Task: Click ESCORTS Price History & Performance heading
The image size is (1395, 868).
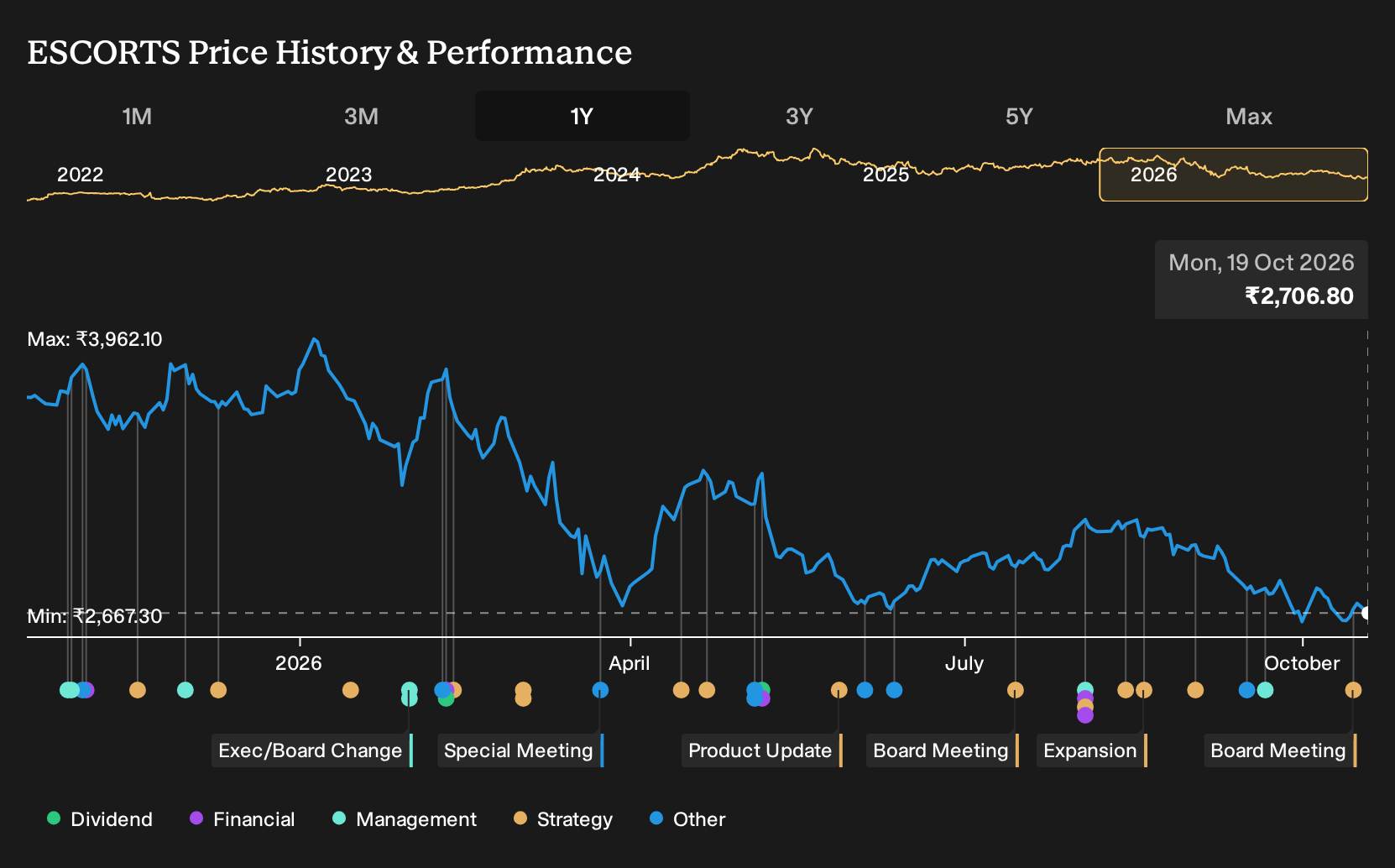Action: point(330,52)
